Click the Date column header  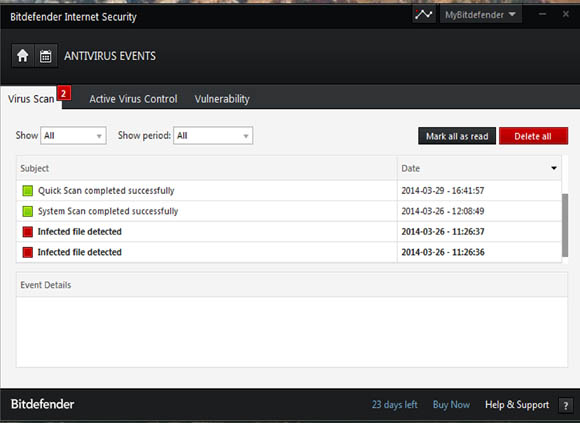tap(479, 168)
